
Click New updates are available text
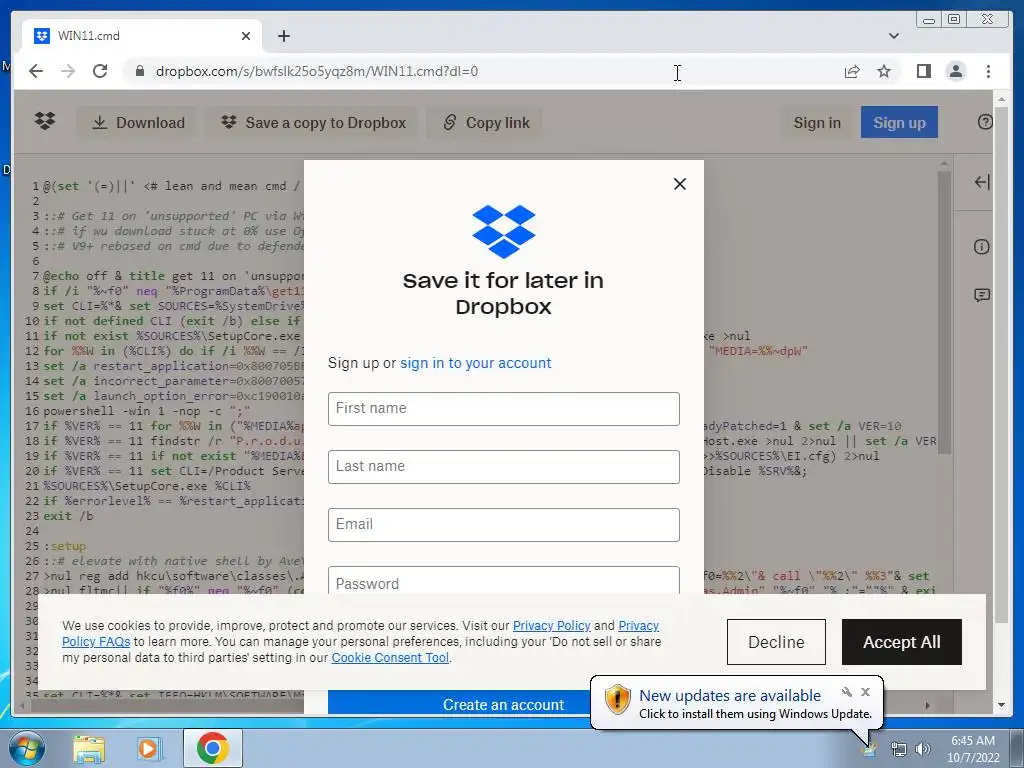[729, 696]
